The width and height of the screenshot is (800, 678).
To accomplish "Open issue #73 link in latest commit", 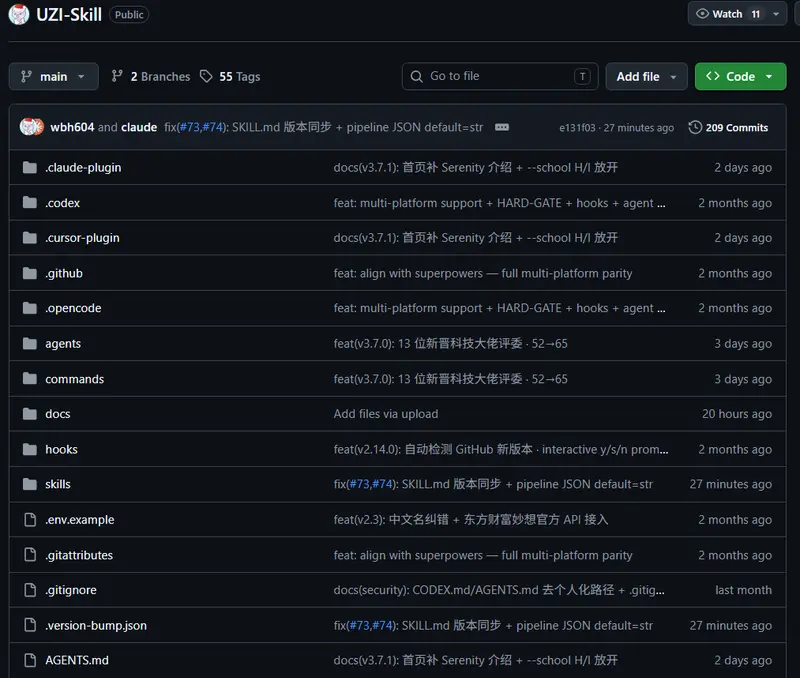I will click(x=189, y=127).
